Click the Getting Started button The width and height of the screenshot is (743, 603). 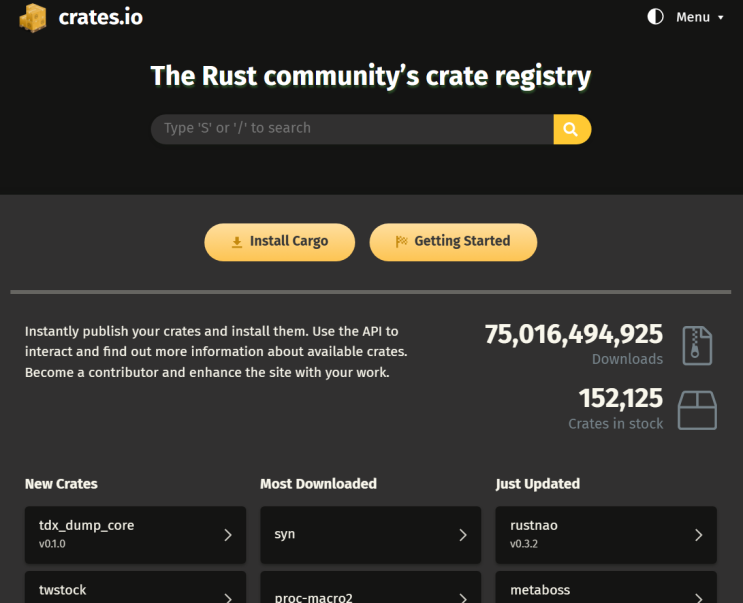pyautogui.click(x=453, y=242)
